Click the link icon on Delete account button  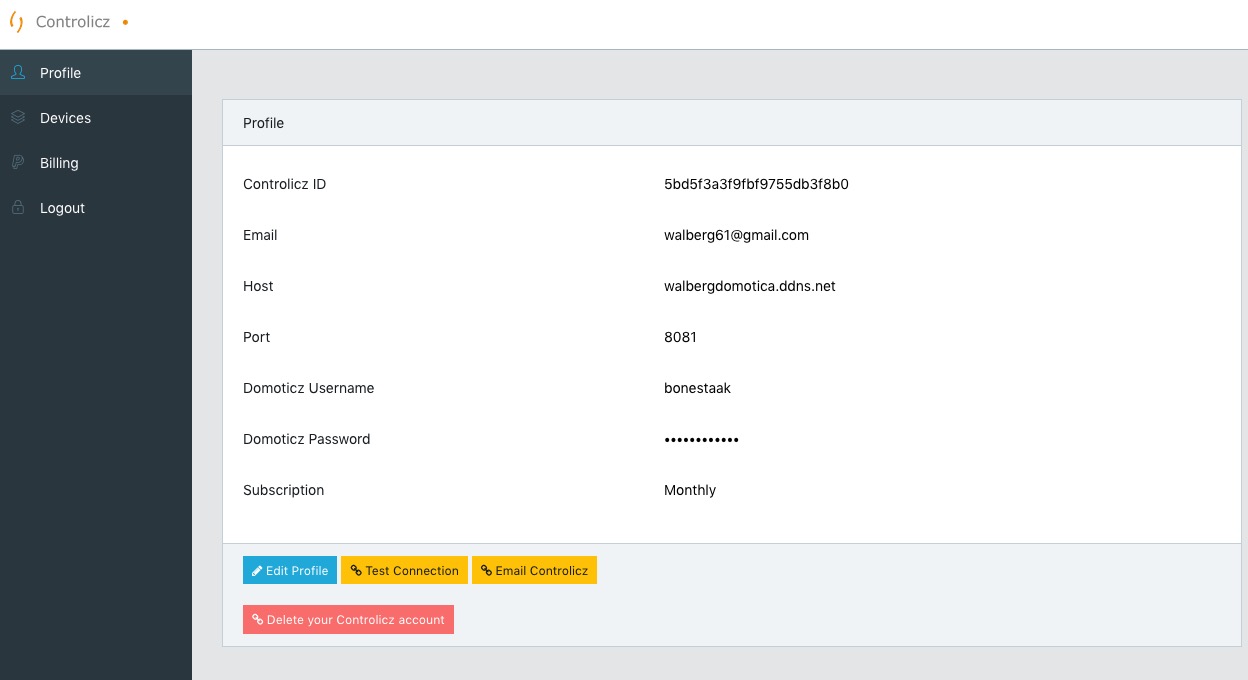(258, 619)
